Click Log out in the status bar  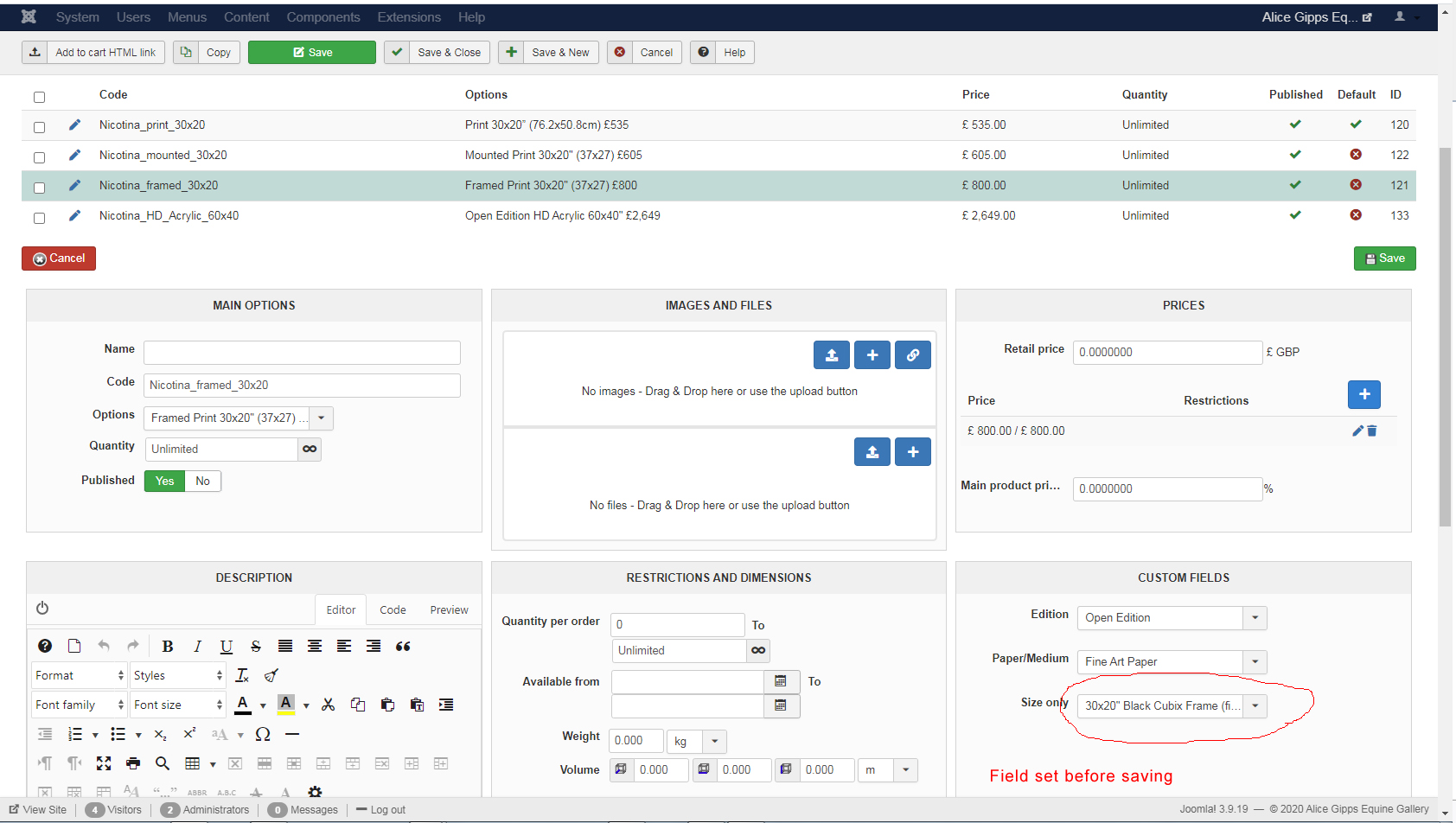[x=380, y=810]
